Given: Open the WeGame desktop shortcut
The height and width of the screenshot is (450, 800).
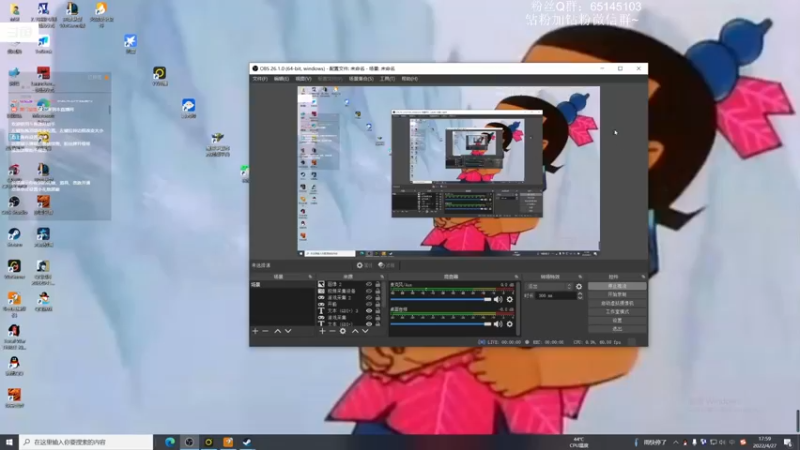Looking at the screenshot, I should pyautogui.click(x=14, y=269).
